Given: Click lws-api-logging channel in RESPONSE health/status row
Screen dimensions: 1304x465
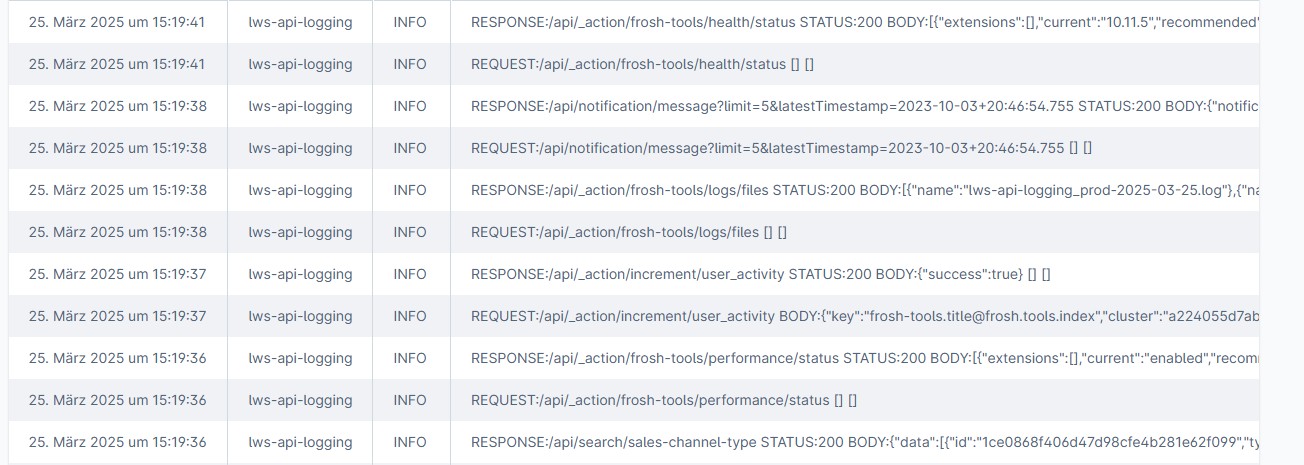Looking at the screenshot, I should pyautogui.click(x=300, y=22).
